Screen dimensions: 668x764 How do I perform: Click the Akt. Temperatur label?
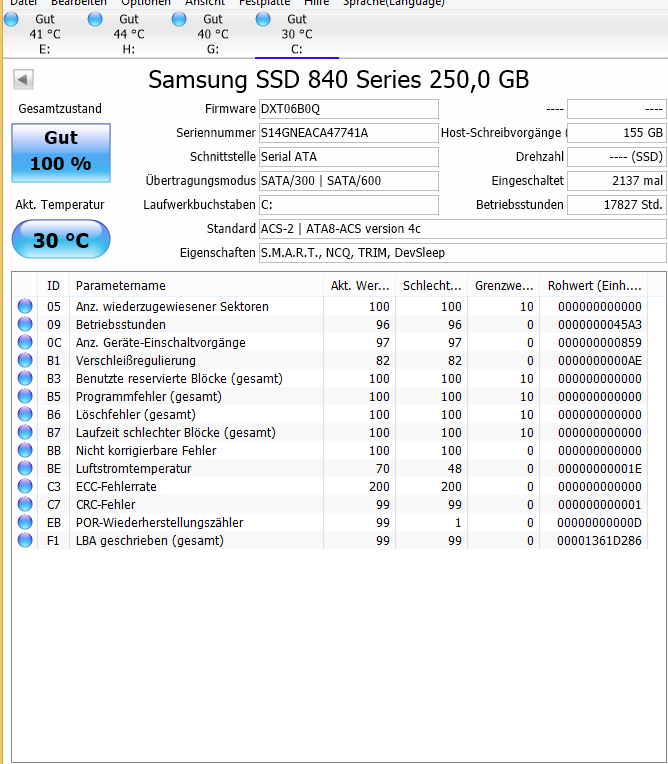point(59,205)
